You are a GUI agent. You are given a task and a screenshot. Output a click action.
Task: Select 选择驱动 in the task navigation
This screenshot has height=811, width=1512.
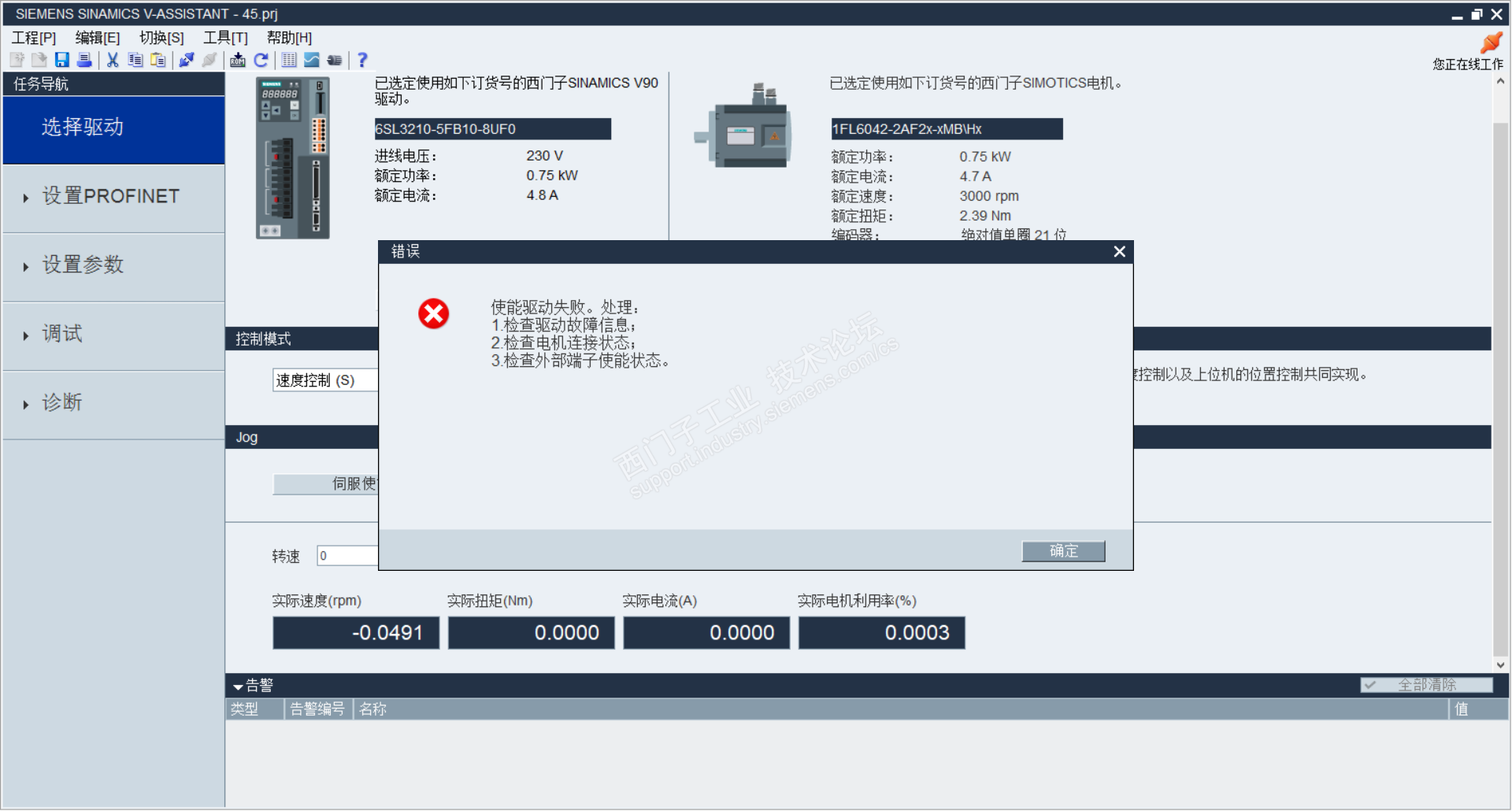[x=114, y=130]
